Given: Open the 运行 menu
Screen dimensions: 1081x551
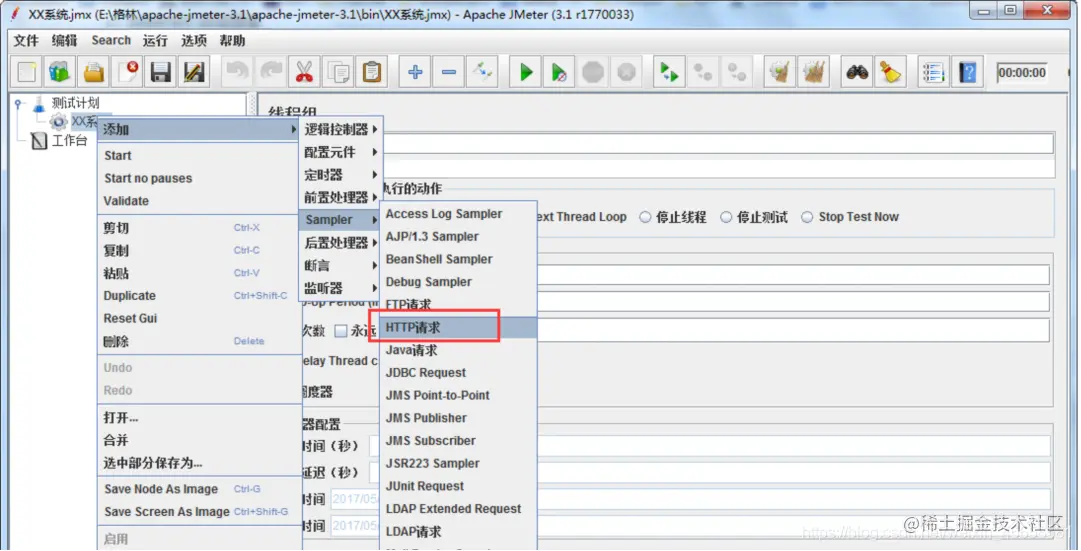Looking at the screenshot, I should coord(155,41).
